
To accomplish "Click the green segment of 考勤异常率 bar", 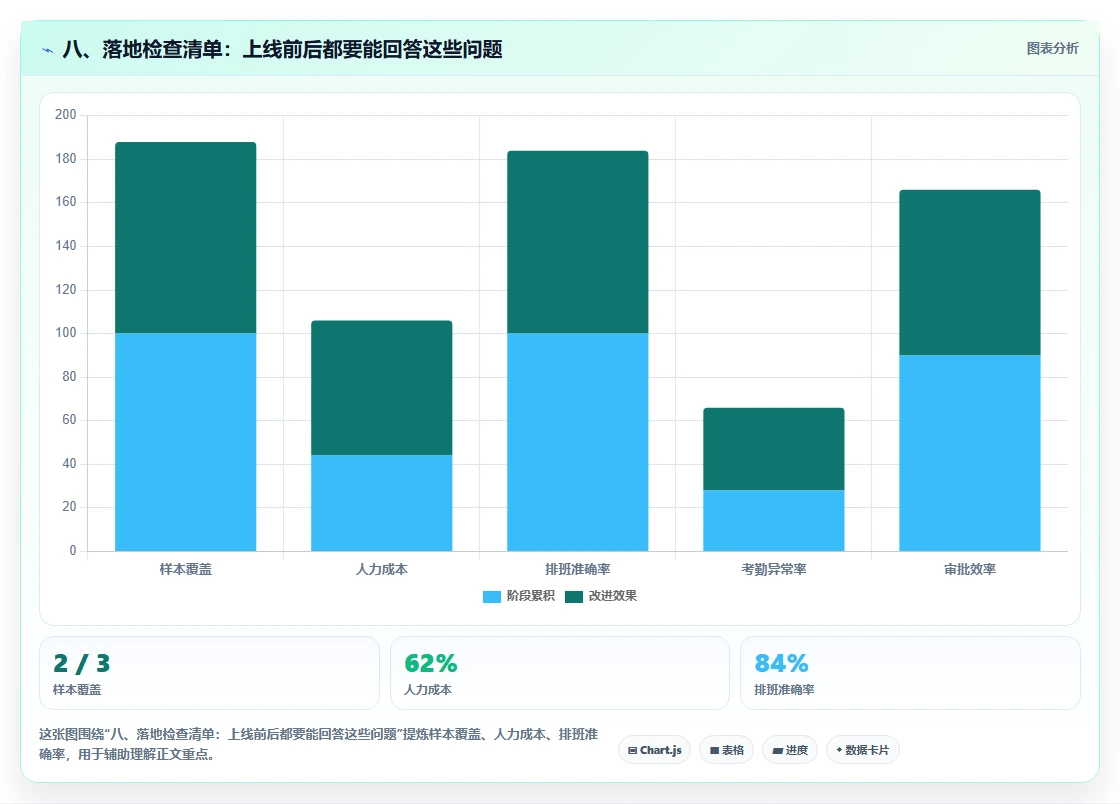I will [x=774, y=449].
